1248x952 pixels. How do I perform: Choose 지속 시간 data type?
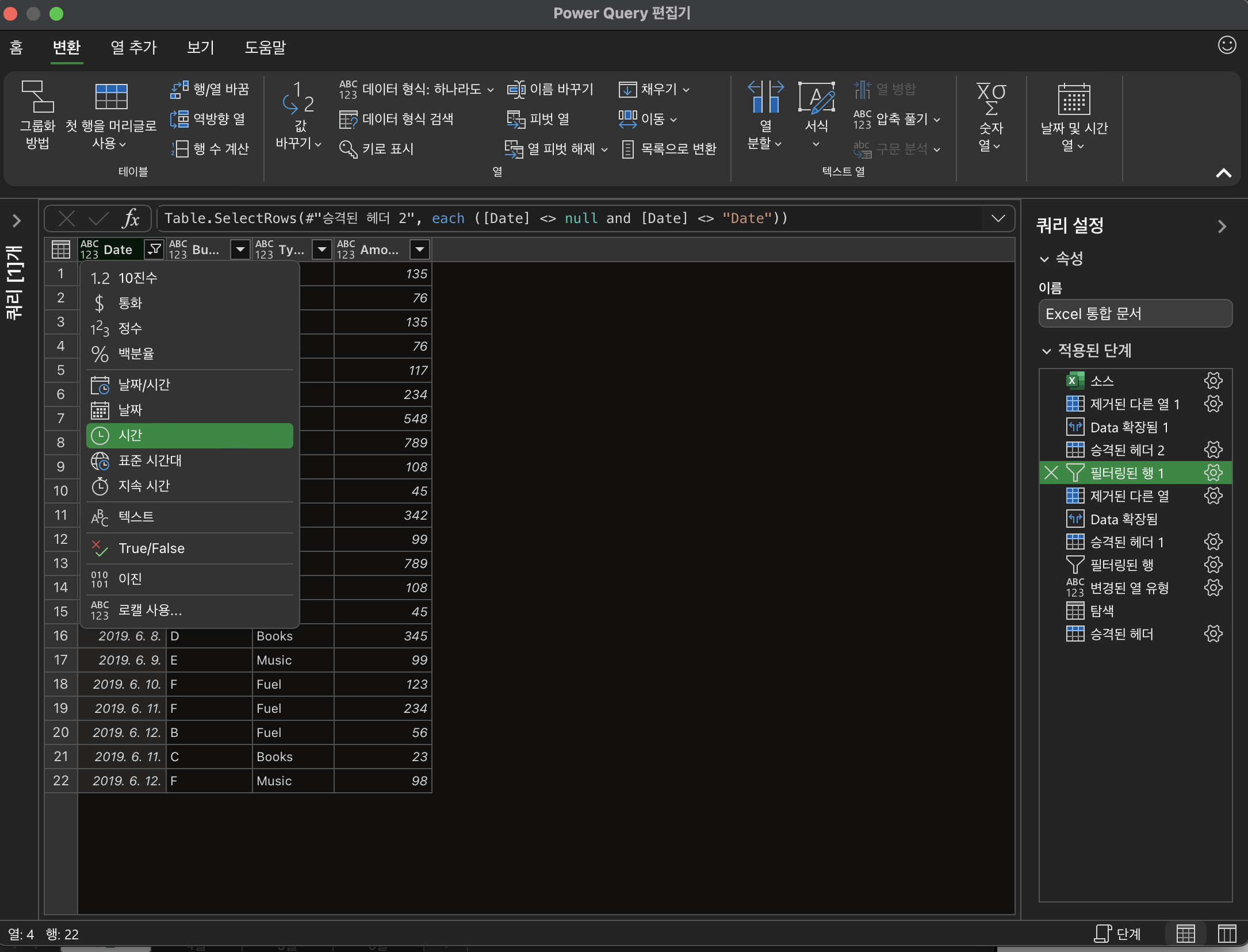point(190,486)
